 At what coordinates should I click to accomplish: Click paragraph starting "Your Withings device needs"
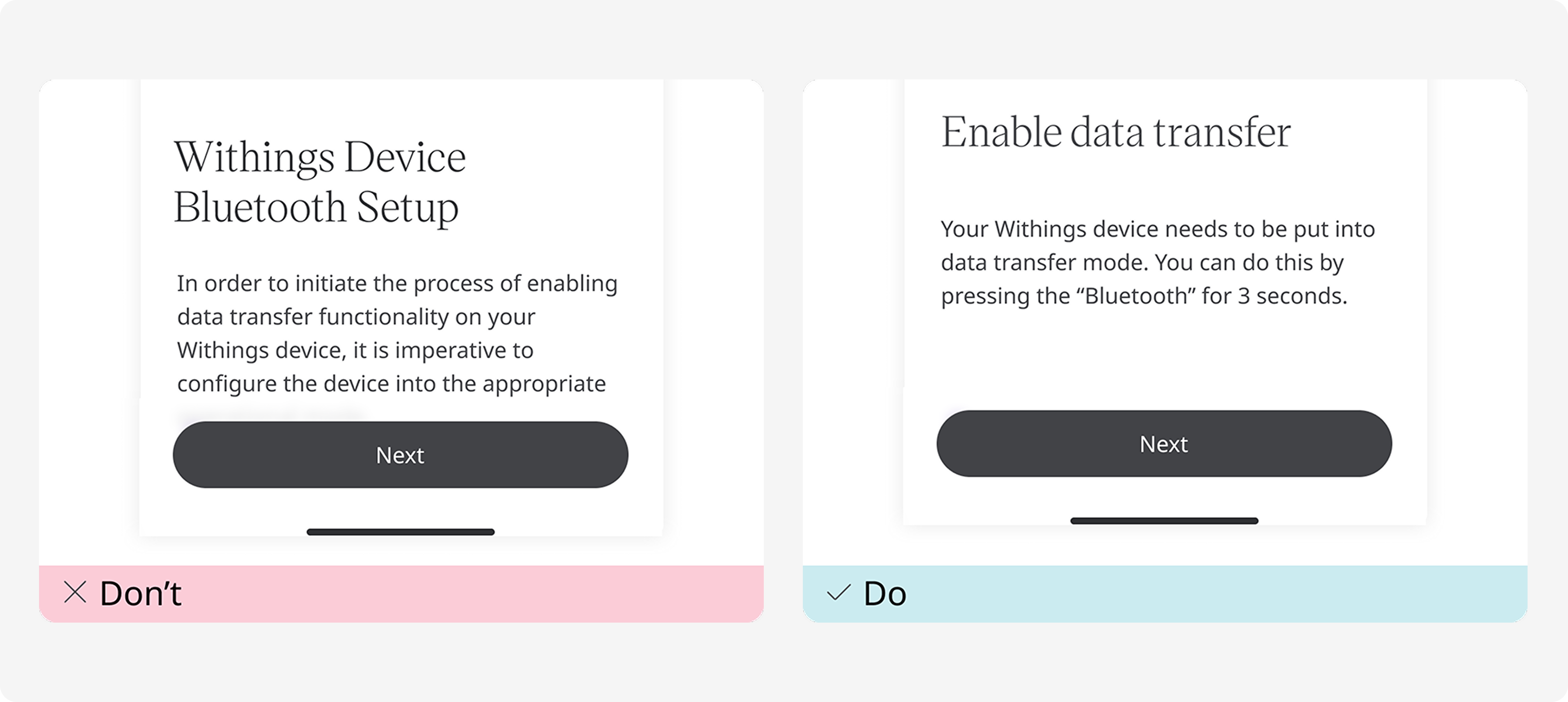pyautogui.click(x=1158, y=262)
